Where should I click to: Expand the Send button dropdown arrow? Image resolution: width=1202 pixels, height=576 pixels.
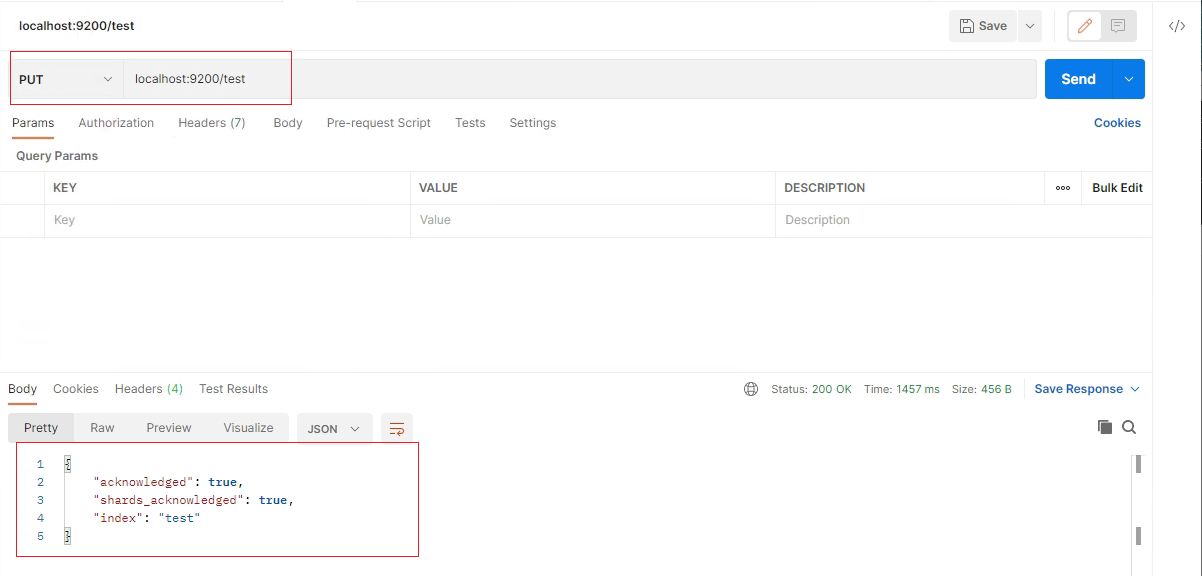(1129, 79)
